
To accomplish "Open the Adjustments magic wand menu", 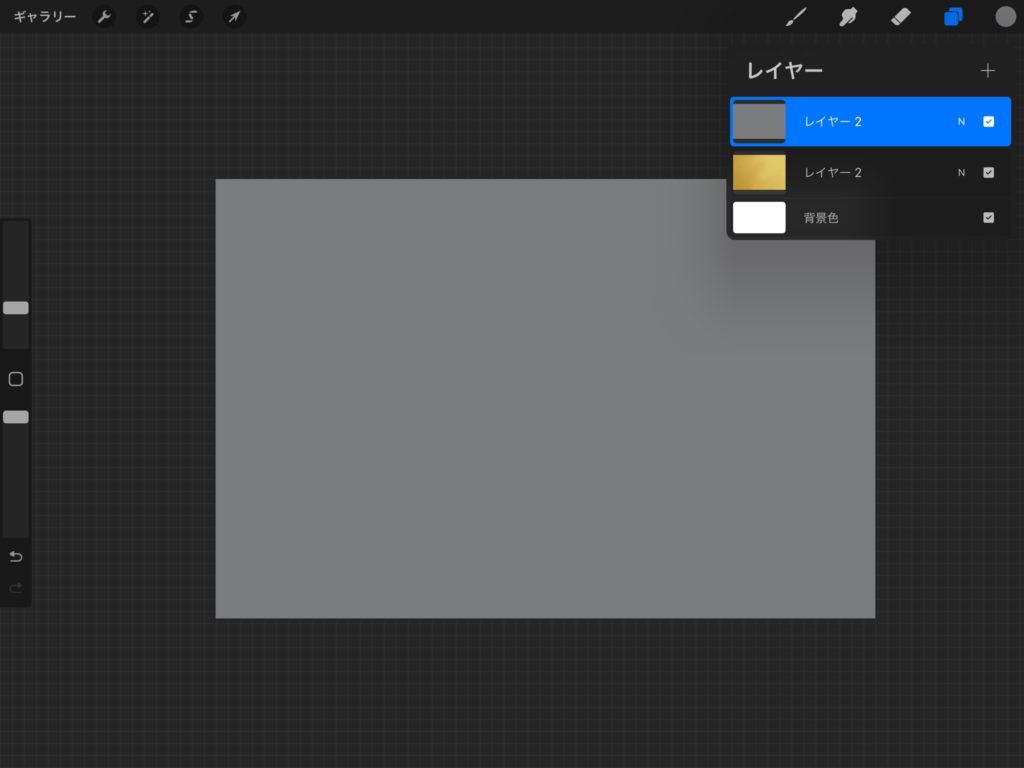I will tap(147, 17).
